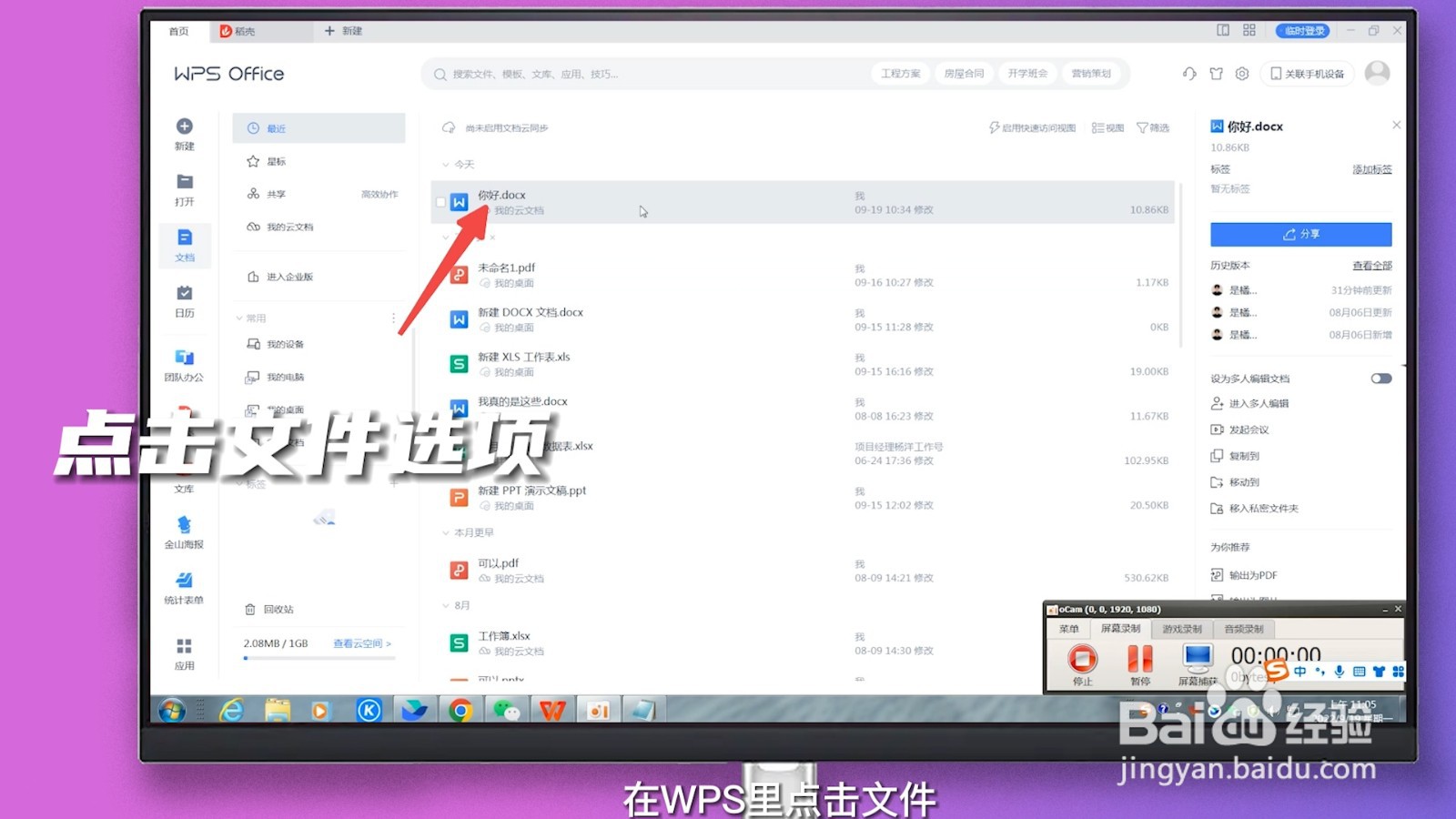This screenshot has width=1456, height=819.
Task: Open the 日历 calendar icon
Action: click(x=184, y=293)
